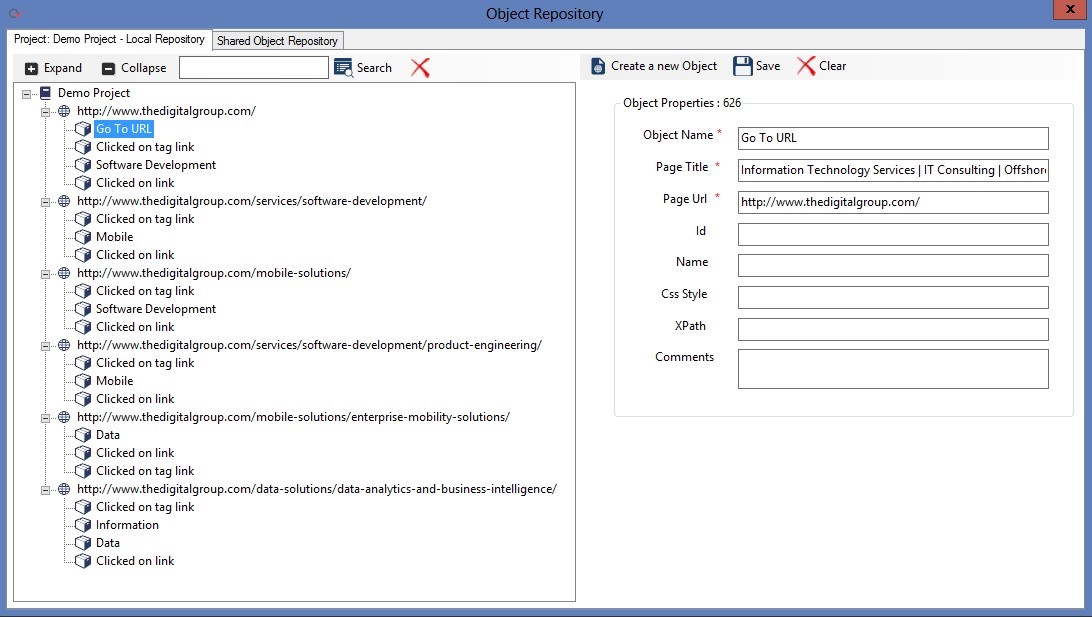This screenshot has width=1092, height=617.
Task: Select Mobile under product-engineering/ URL
Action: 114,381
